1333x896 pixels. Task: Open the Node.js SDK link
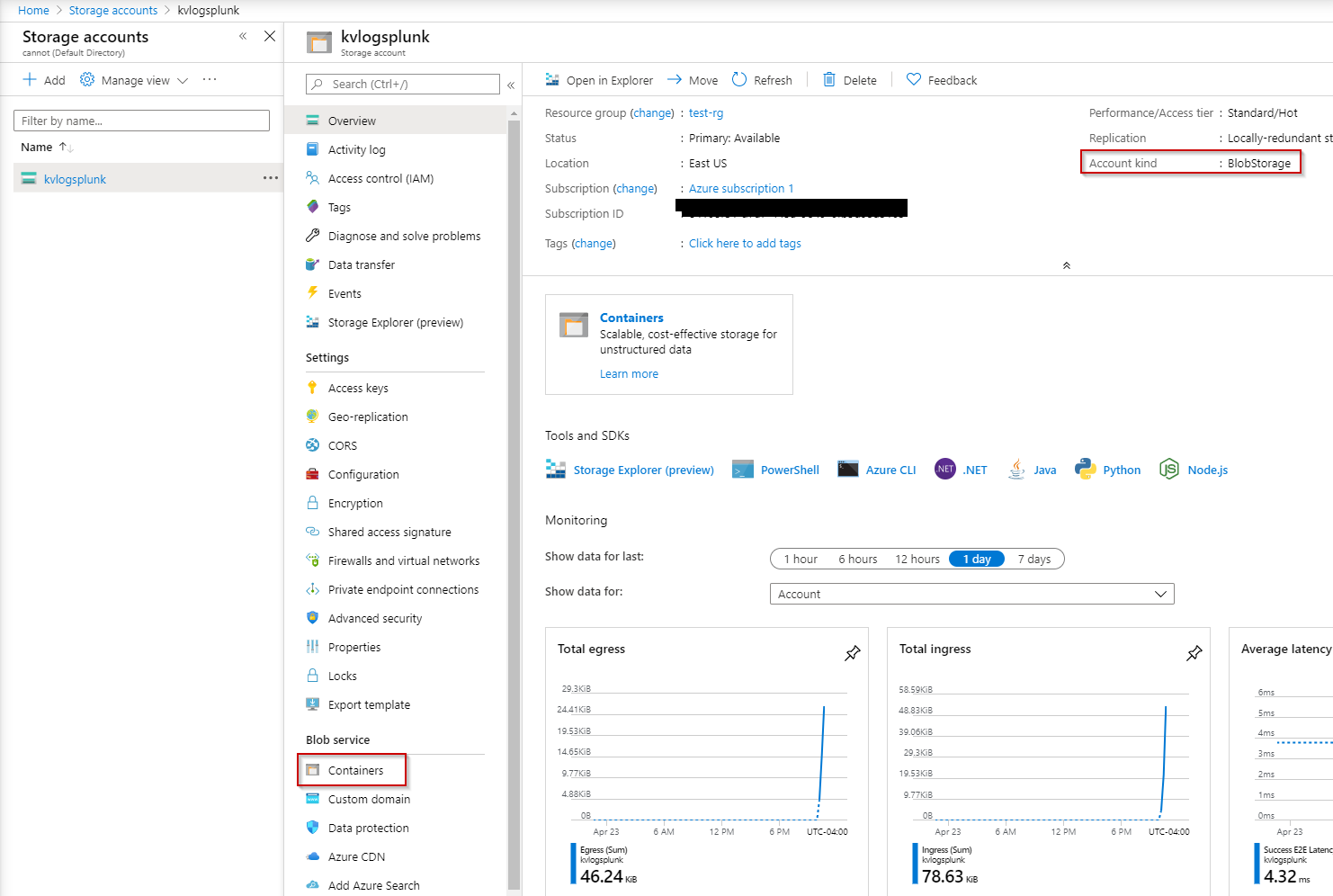[1194, 470]
